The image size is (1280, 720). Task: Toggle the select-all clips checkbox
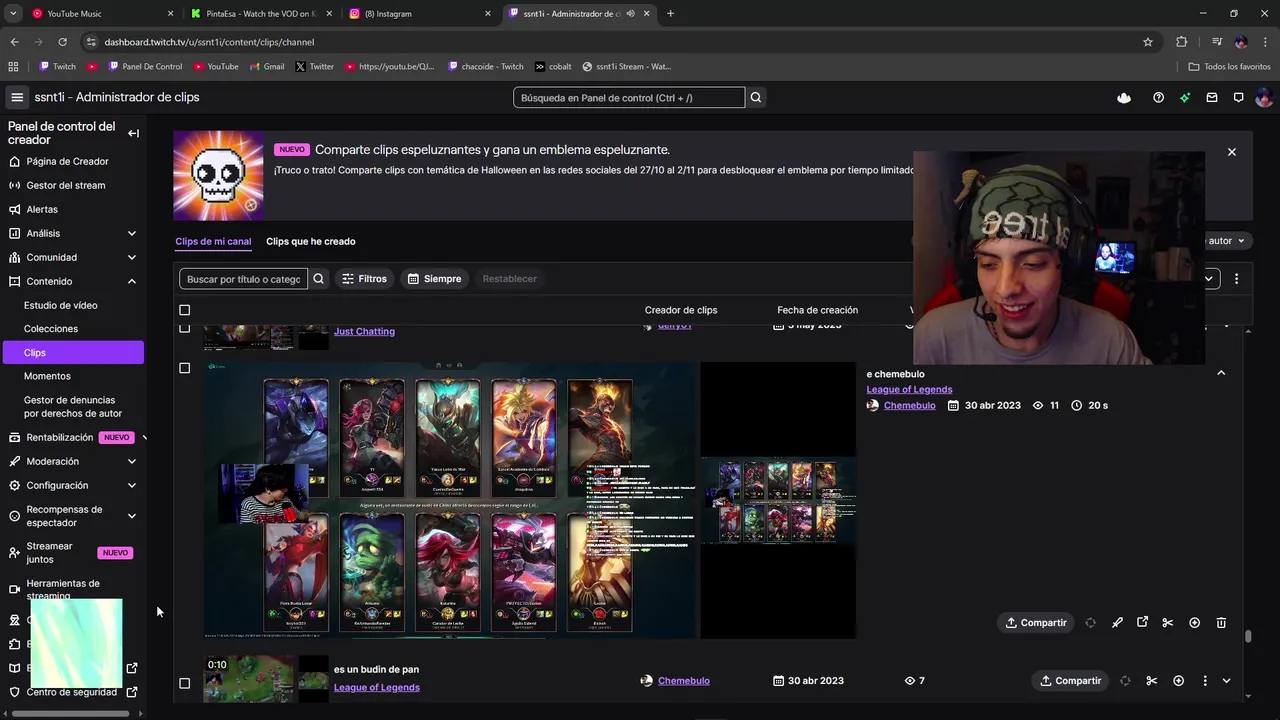(184, 310)
